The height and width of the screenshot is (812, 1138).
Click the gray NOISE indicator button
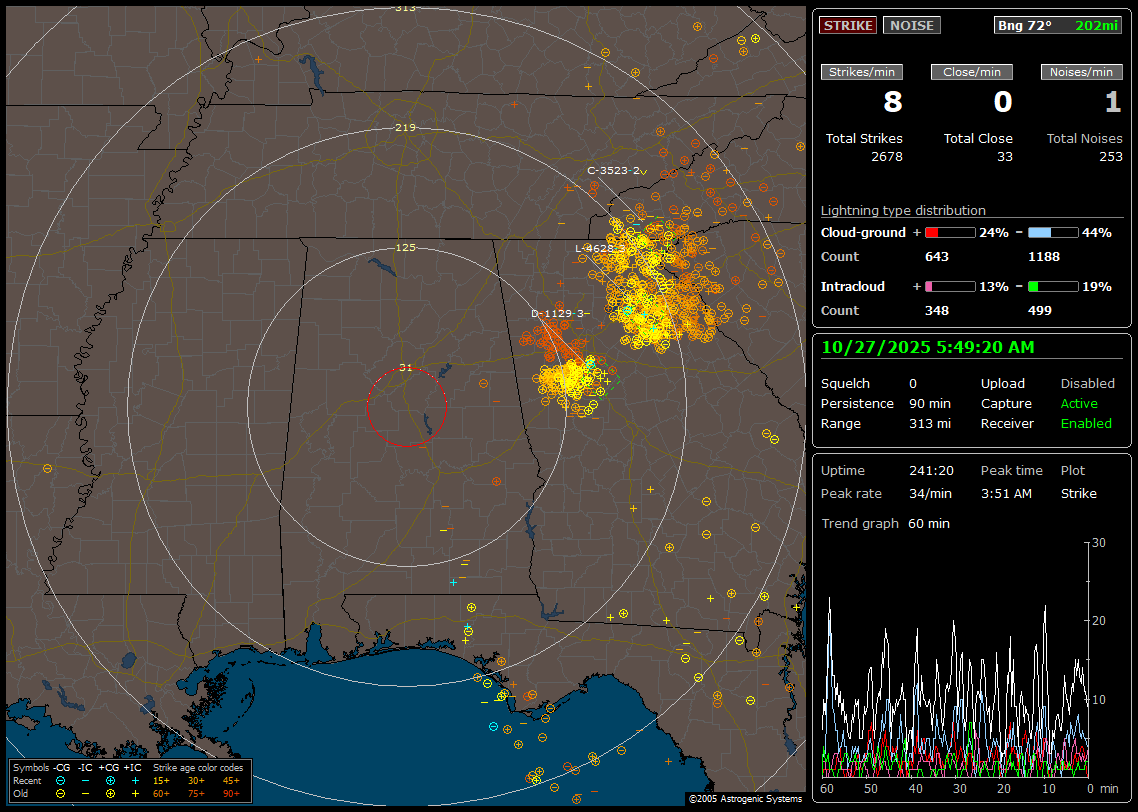pyautogui.click(x=911, y=25)
